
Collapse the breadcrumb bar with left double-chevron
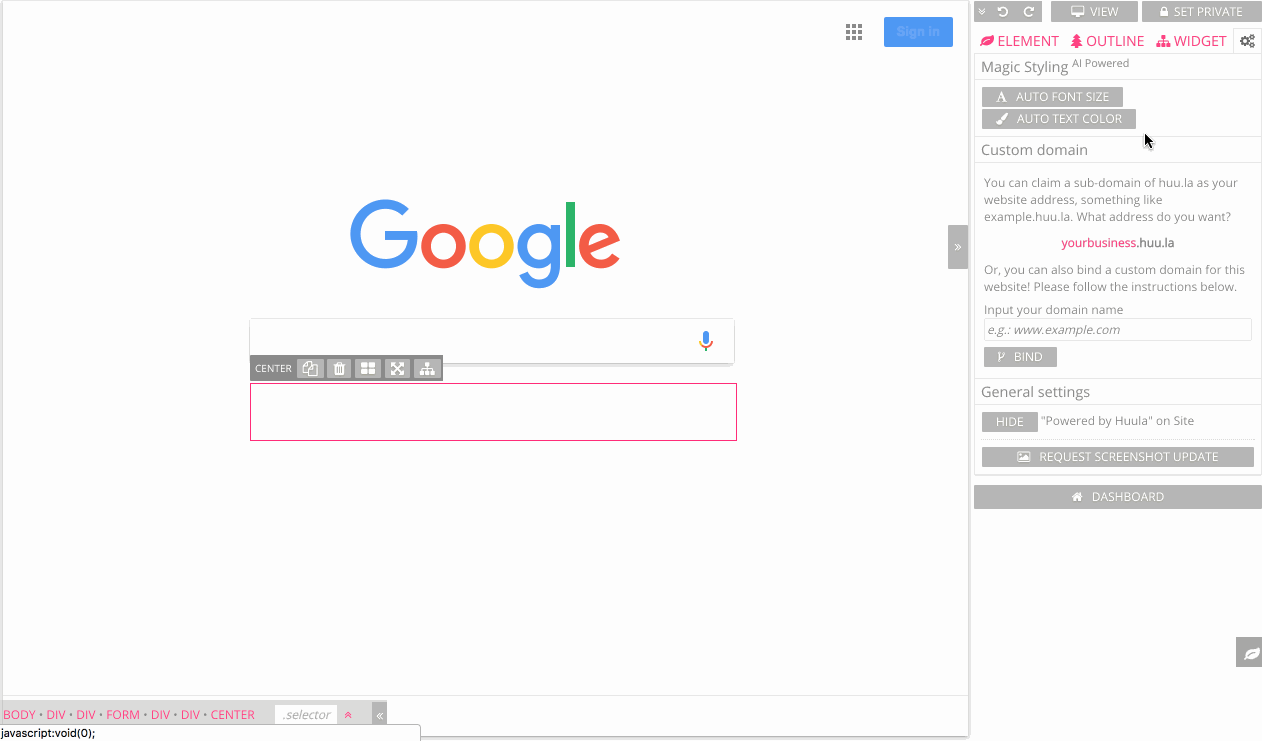pos(379,715)
